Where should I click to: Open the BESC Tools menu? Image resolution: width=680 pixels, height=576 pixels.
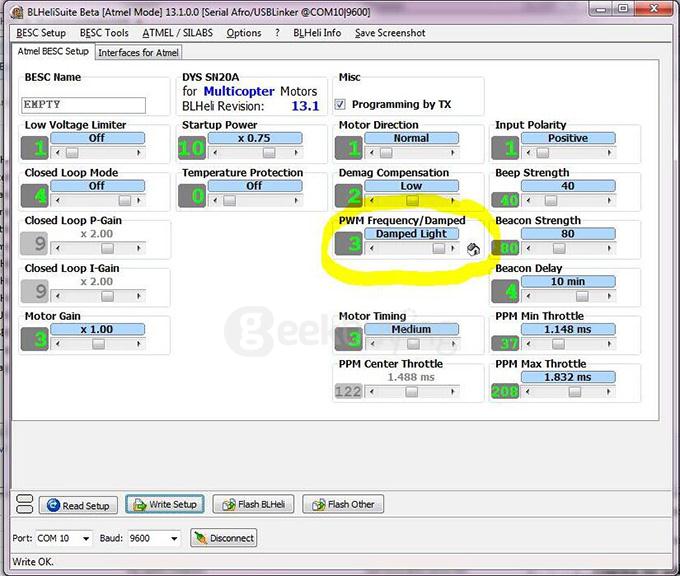click(x=104, y=33)
